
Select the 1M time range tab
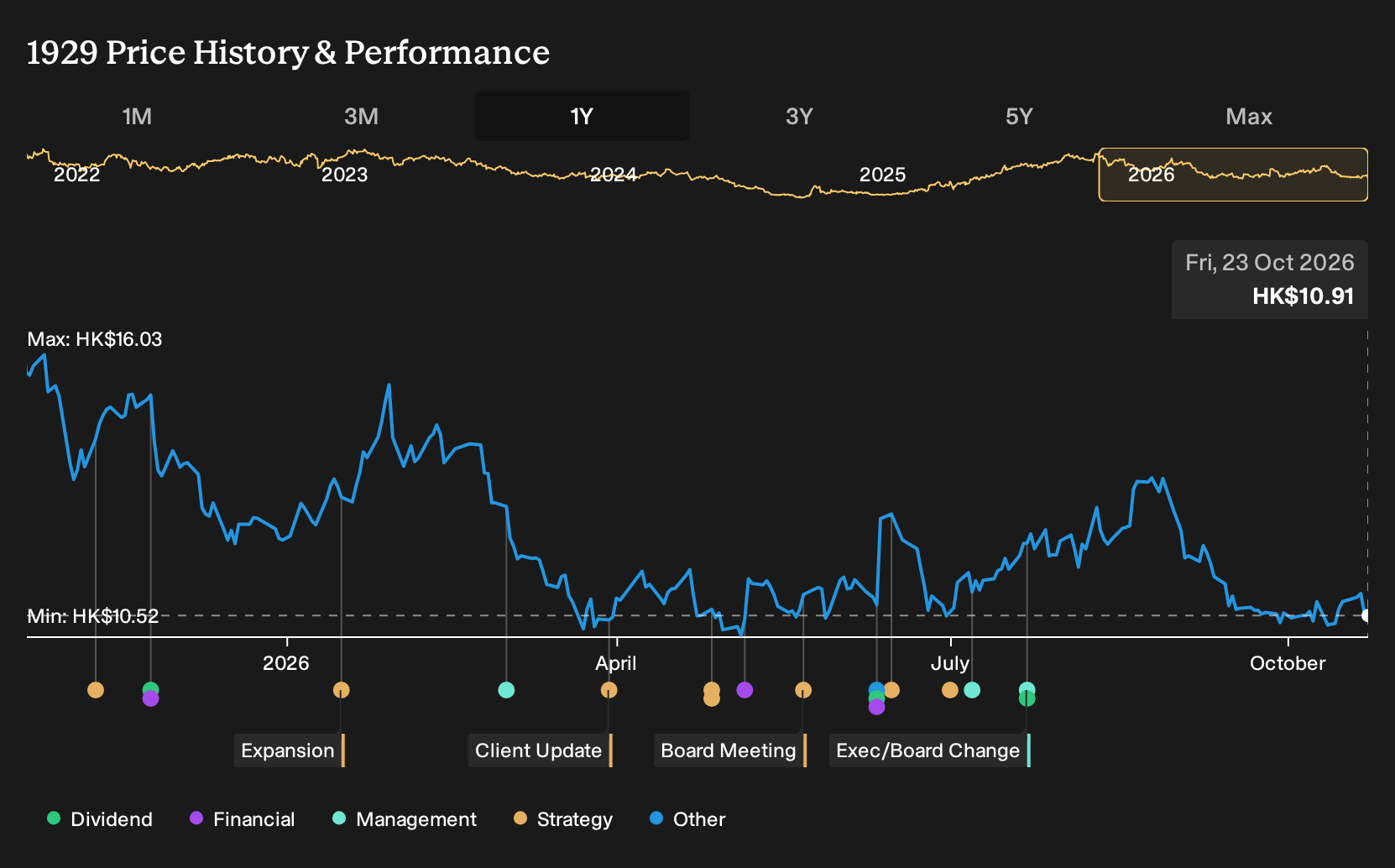[x=137, y=116]
